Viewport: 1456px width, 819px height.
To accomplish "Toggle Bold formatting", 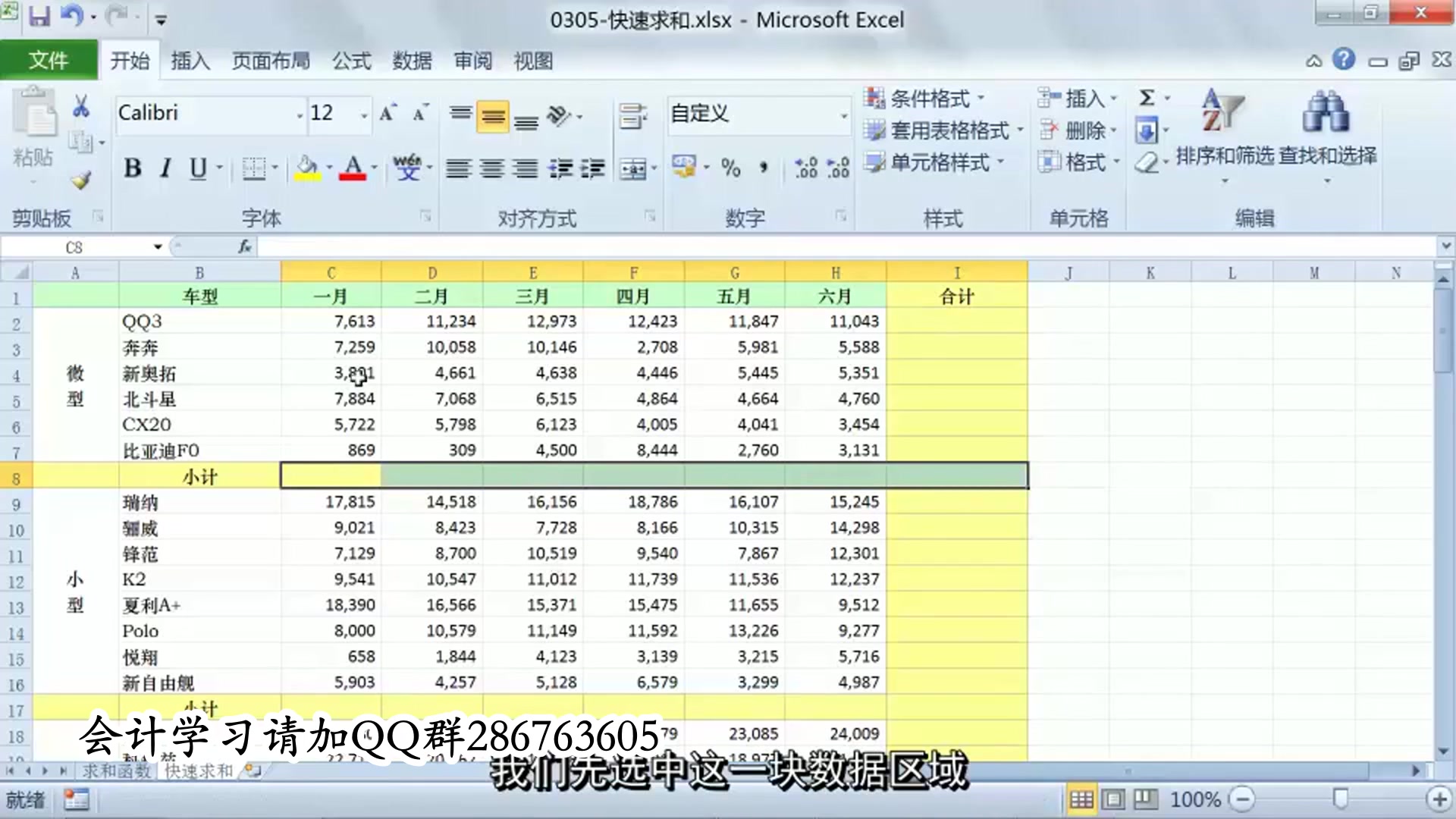I will 133,168.
